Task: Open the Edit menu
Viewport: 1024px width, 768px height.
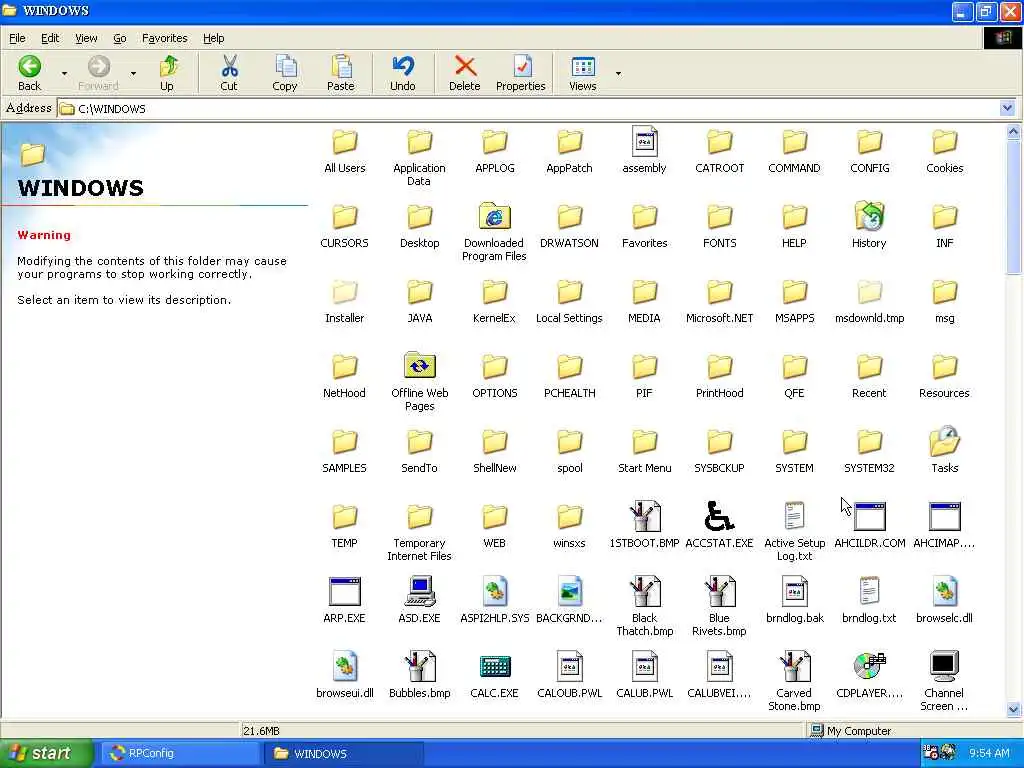Action: [50, 38]
